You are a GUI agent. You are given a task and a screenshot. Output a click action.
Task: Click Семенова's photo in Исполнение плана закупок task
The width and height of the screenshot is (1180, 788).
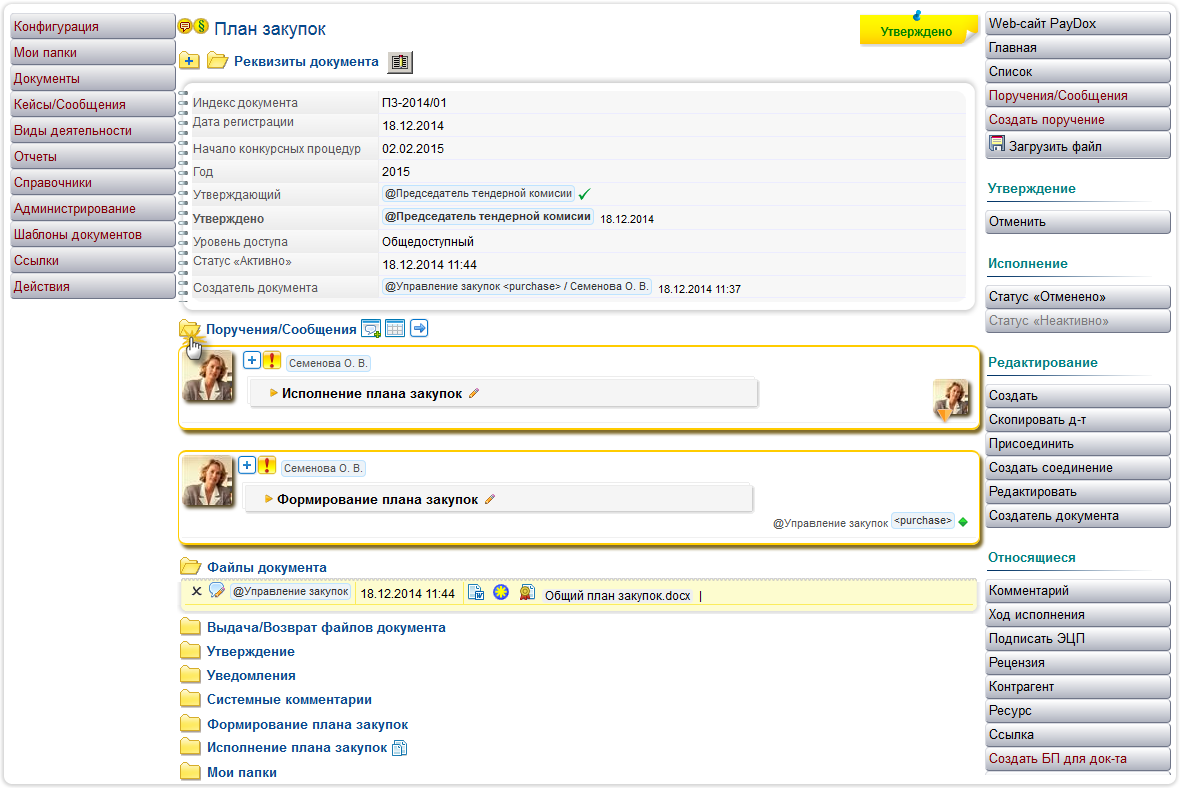point(208,376)
